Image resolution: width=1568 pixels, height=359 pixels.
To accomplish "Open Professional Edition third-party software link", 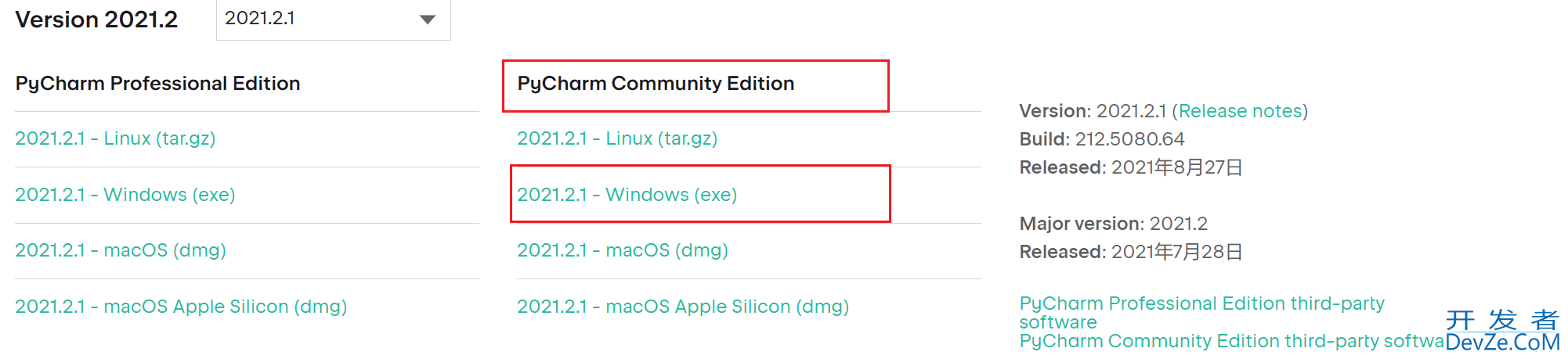I will tap(1201, 312).
